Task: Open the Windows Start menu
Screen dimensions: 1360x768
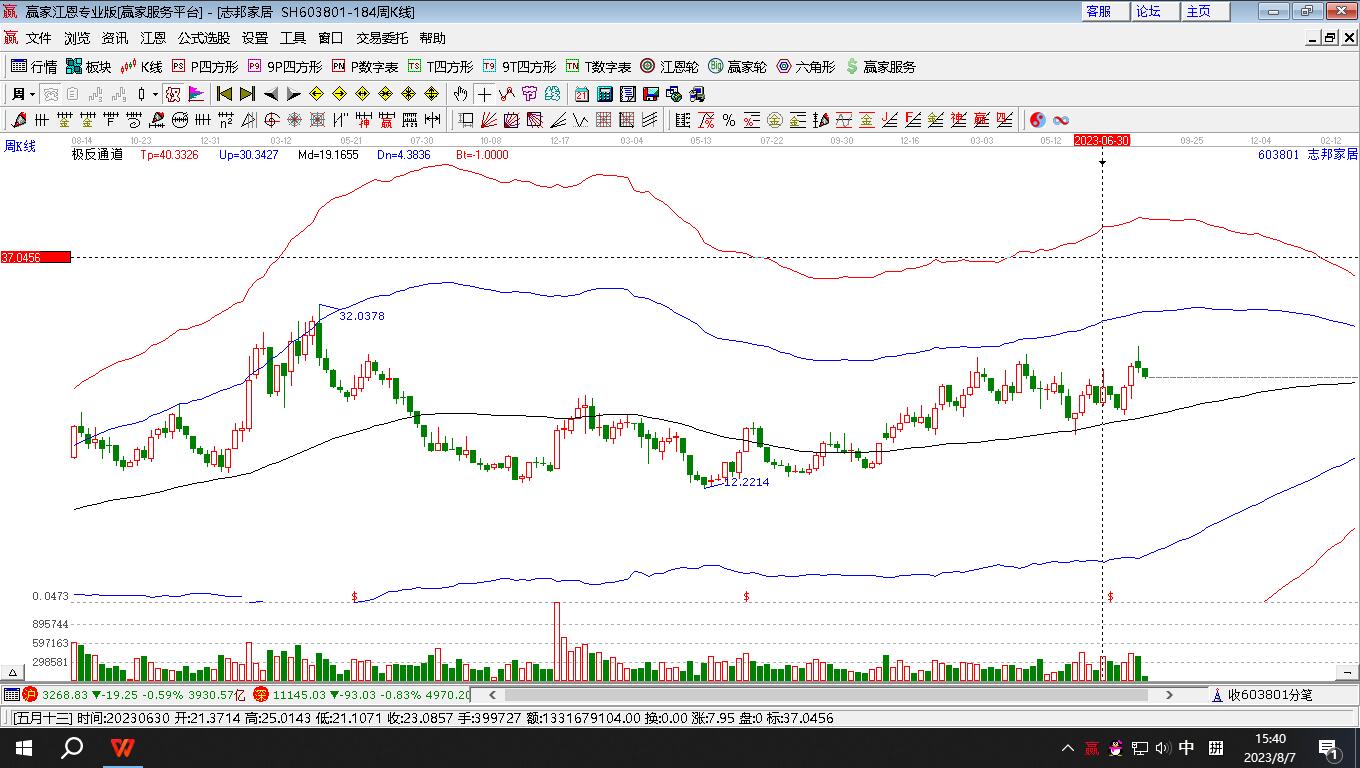Action: (x=24, y=748)
